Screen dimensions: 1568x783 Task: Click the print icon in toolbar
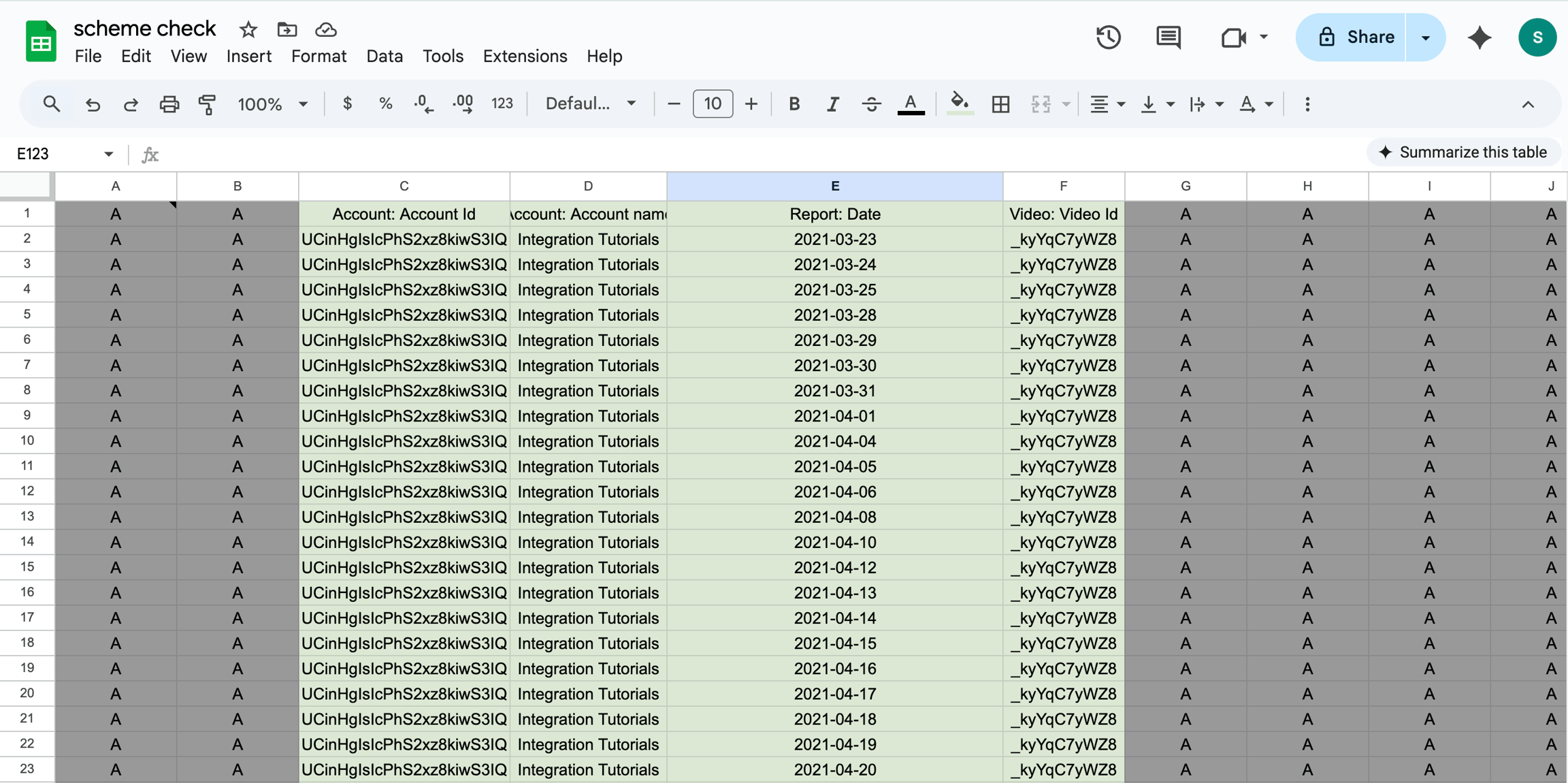tap(169, 104)
